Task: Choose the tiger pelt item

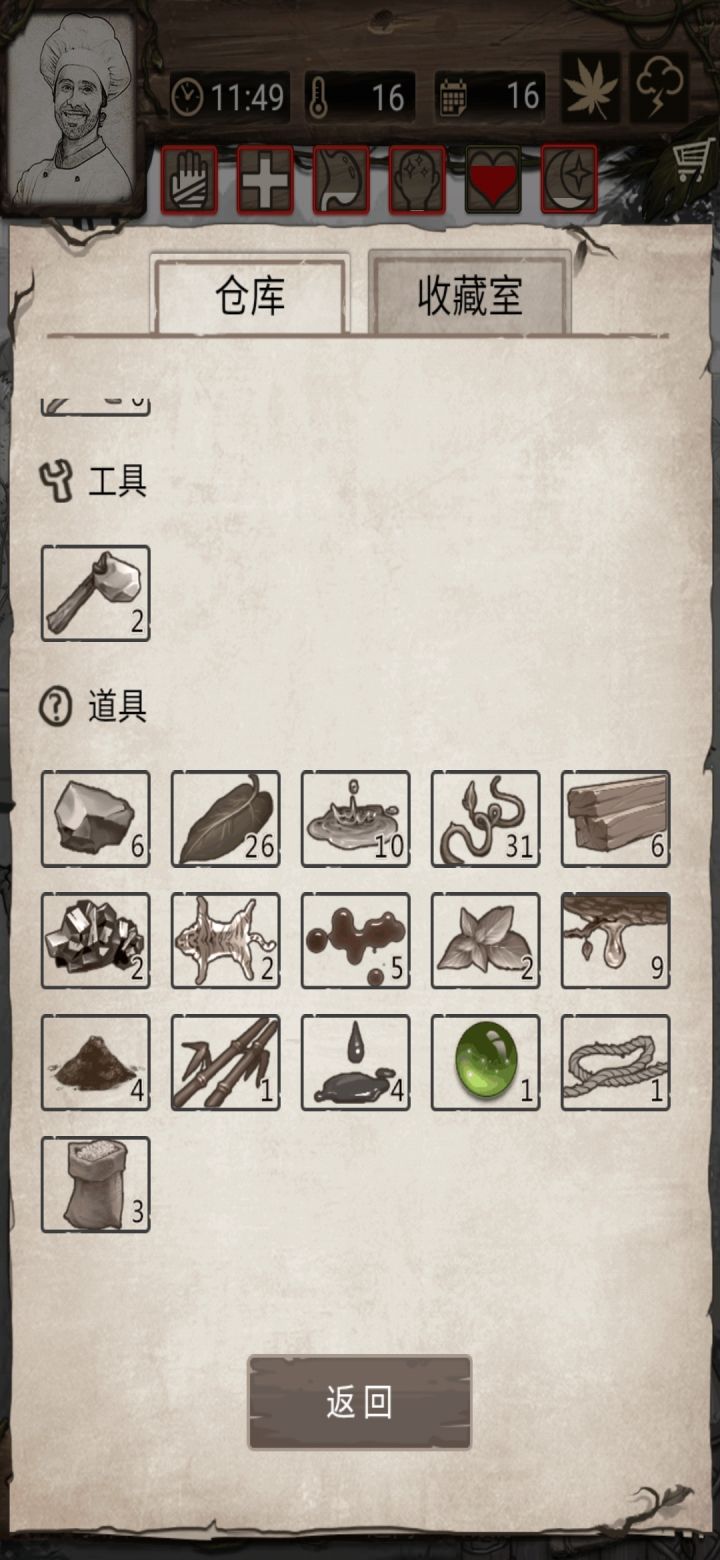Action: pos(225,941)
